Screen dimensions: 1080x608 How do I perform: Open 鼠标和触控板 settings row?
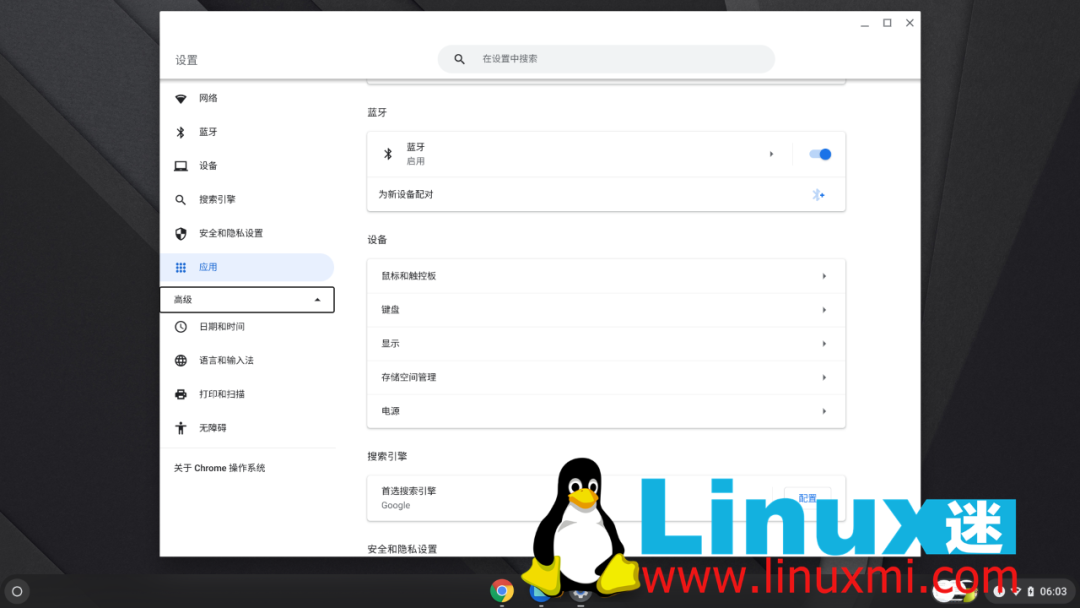[606, 276]
